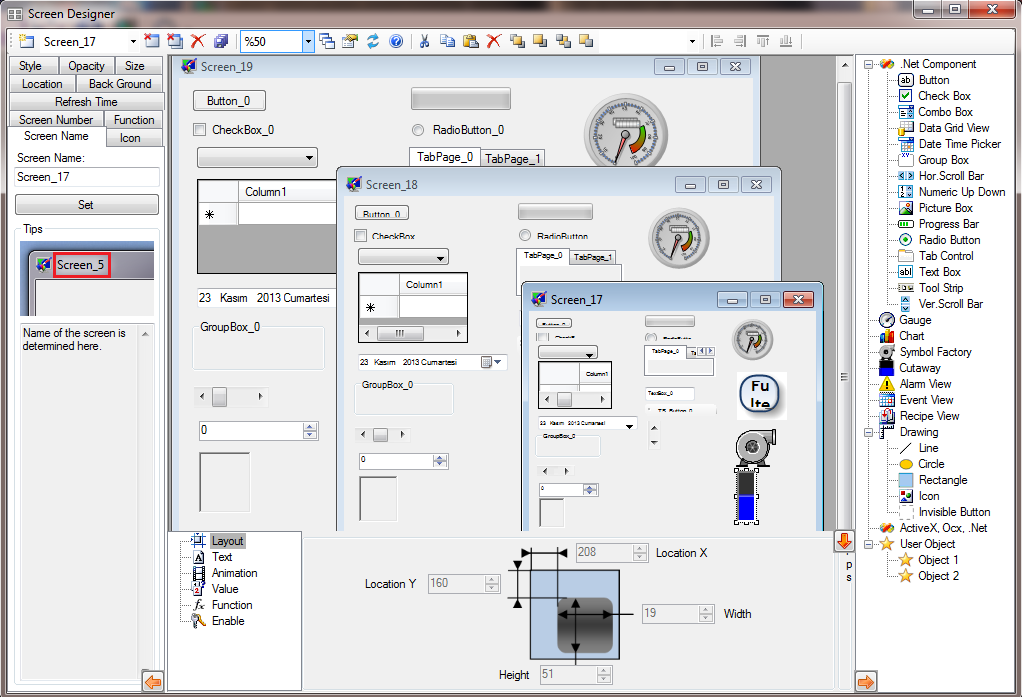Click the blue help question mark icon
This screenshot has height=697, width=1022.
coord(396,41)
